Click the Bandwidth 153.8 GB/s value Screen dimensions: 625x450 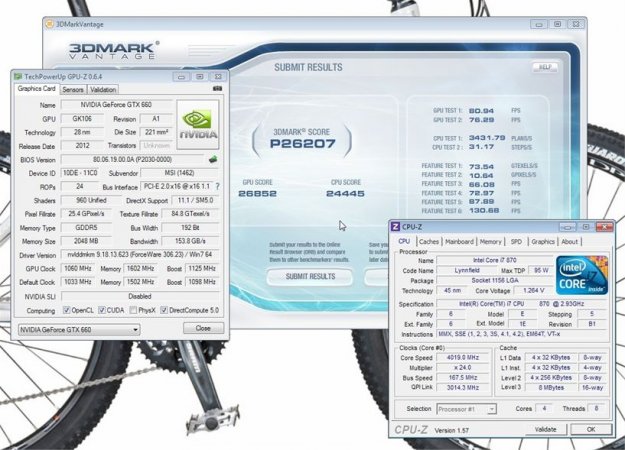(x=191, y=241)
